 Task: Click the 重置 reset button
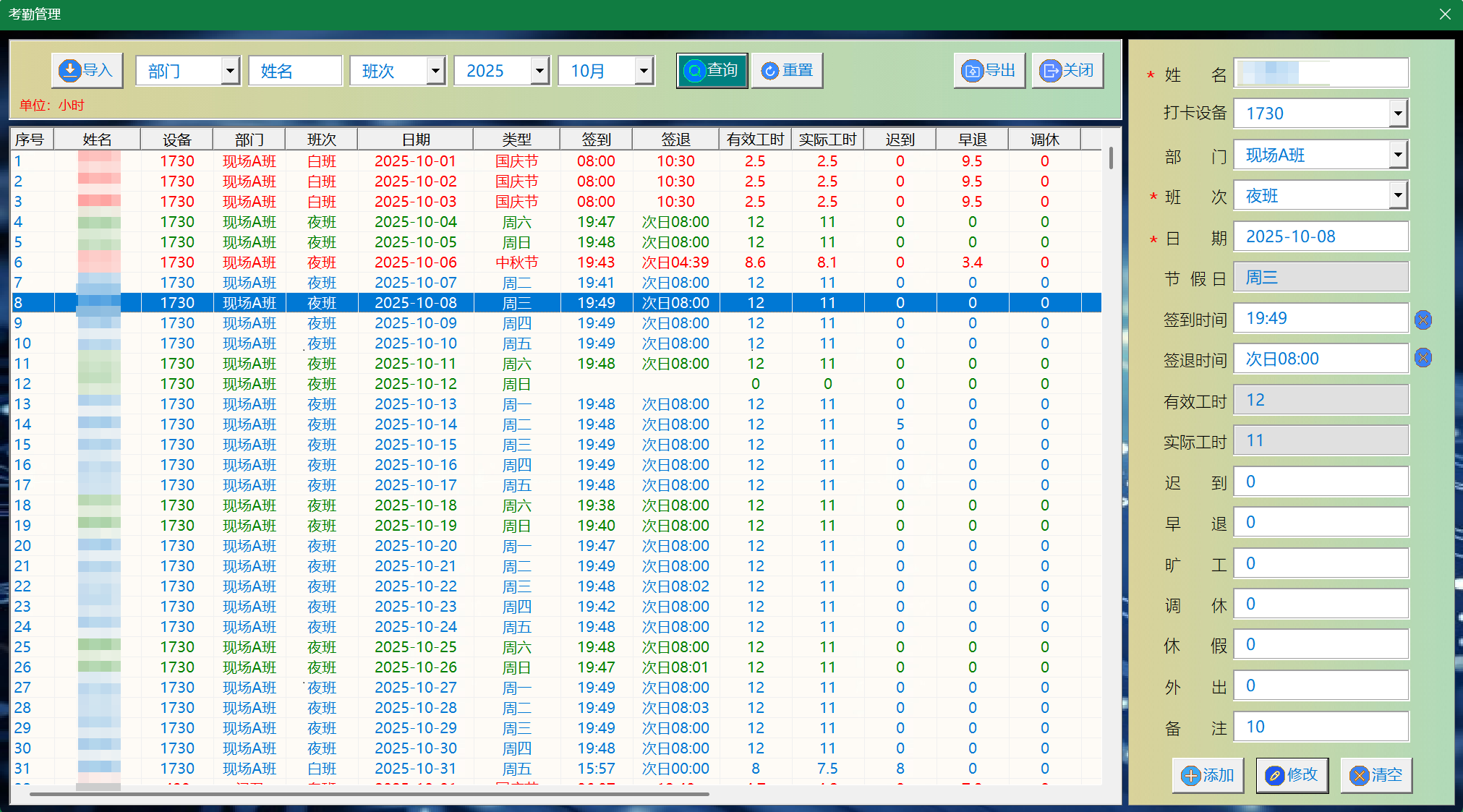(x=787, y=71)
